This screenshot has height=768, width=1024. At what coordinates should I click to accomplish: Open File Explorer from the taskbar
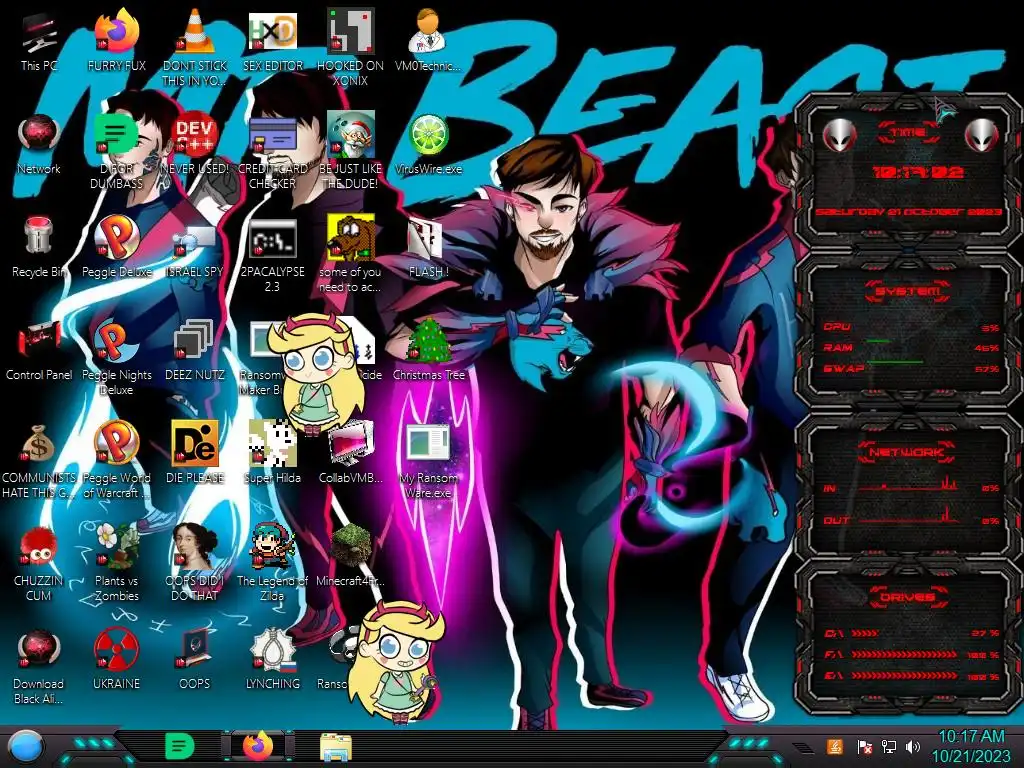pos(336,747)
